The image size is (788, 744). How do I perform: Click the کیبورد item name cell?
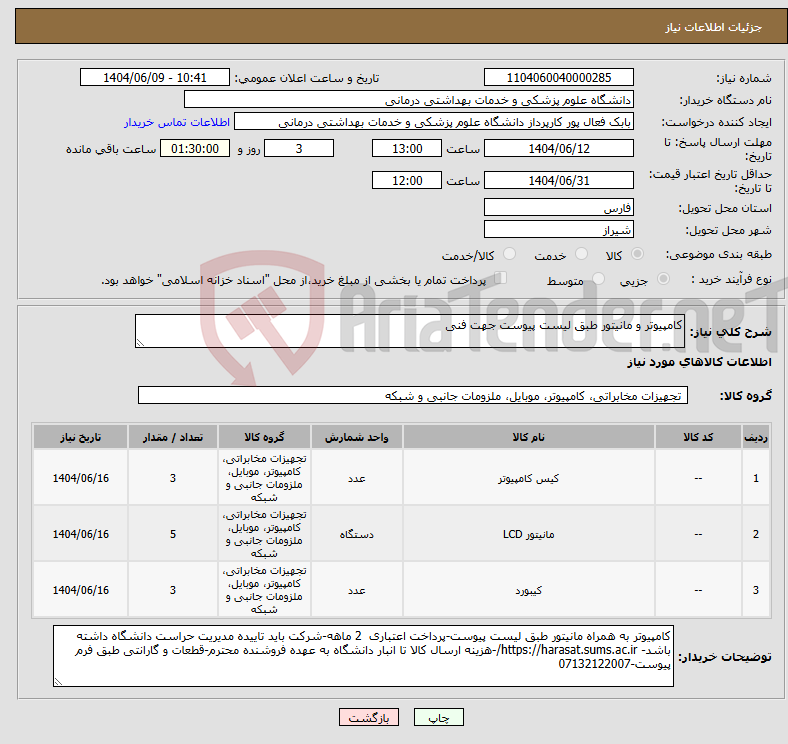coord(528,590)
